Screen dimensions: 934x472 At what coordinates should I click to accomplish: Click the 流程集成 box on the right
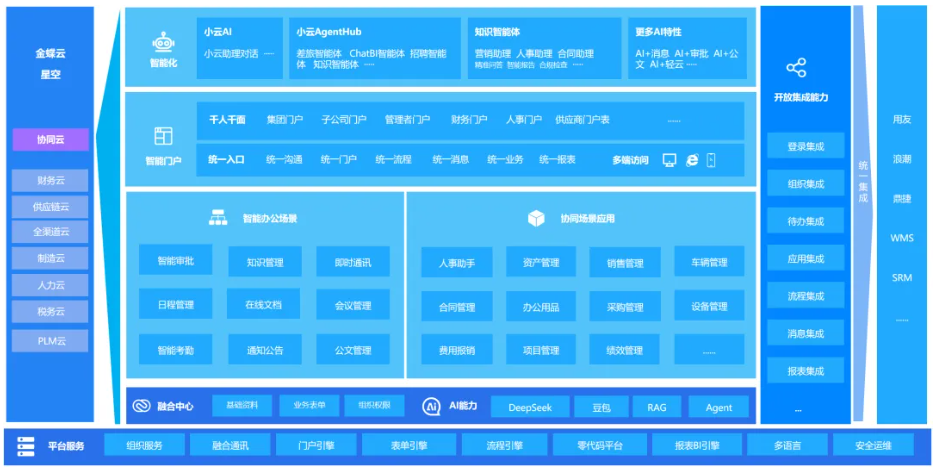[806, 295]
